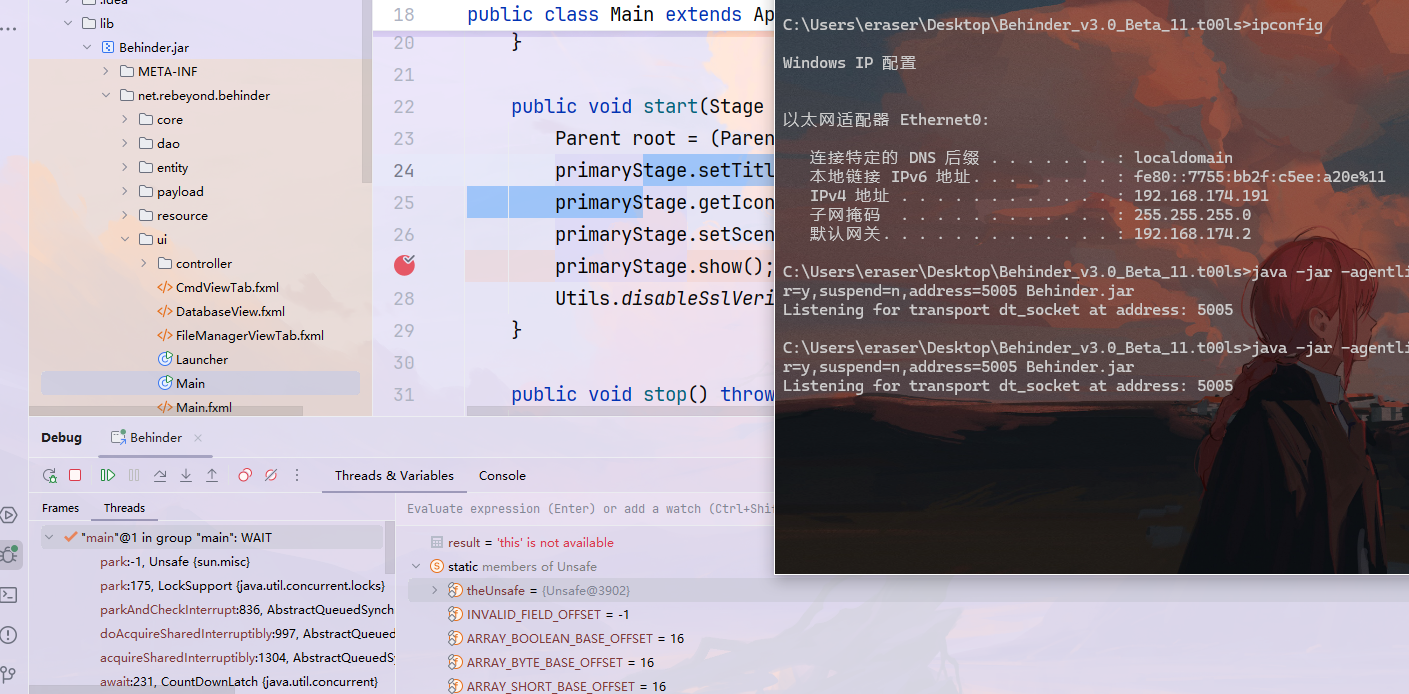Image resolution: width=1409 pixels, height=694 pixels.
Task: Collapse the "main"@1 thread node
Action: [x=49, y=538]
